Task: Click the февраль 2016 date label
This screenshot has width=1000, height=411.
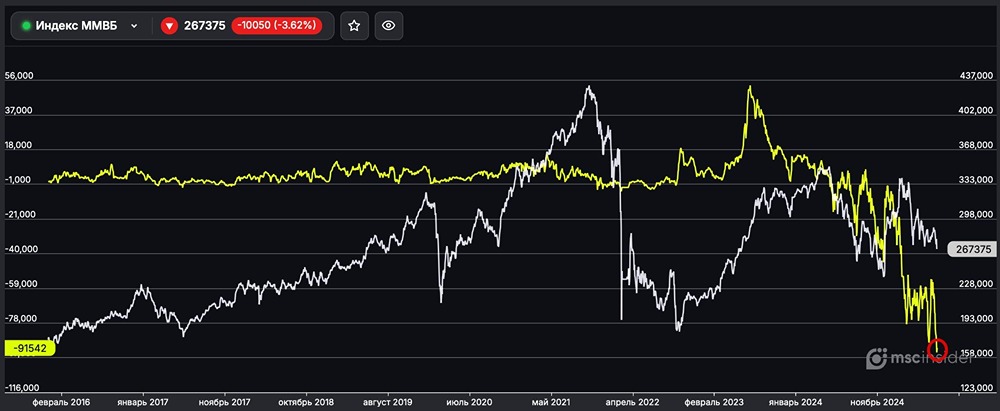Action: click(x=61, y=403)
